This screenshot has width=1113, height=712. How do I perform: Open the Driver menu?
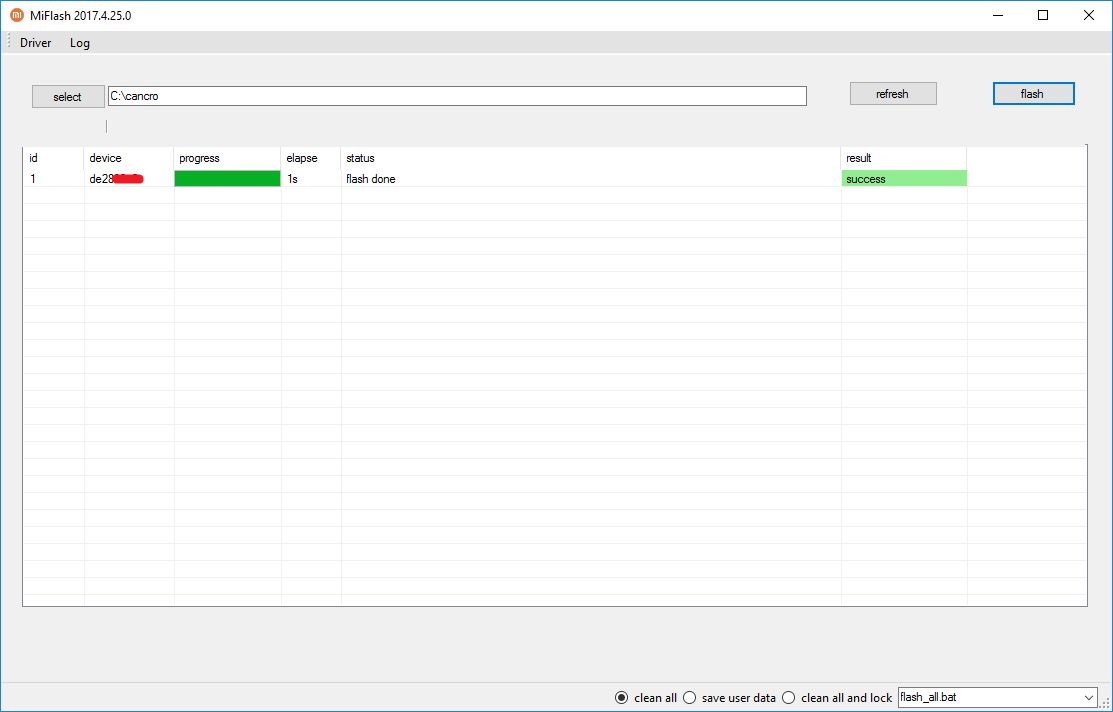(x=35, y=43)
